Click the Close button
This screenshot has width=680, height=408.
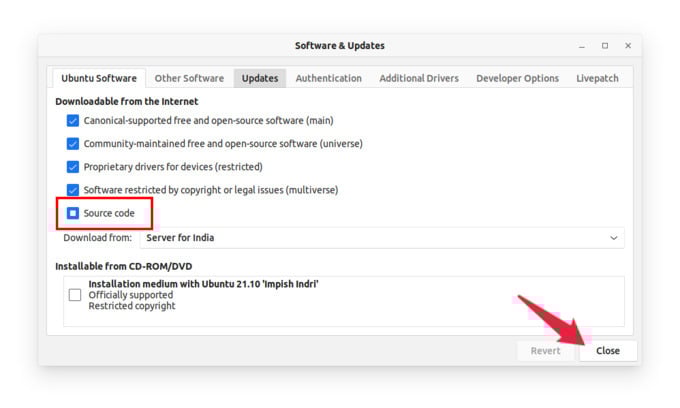click(x=608, y=351)
